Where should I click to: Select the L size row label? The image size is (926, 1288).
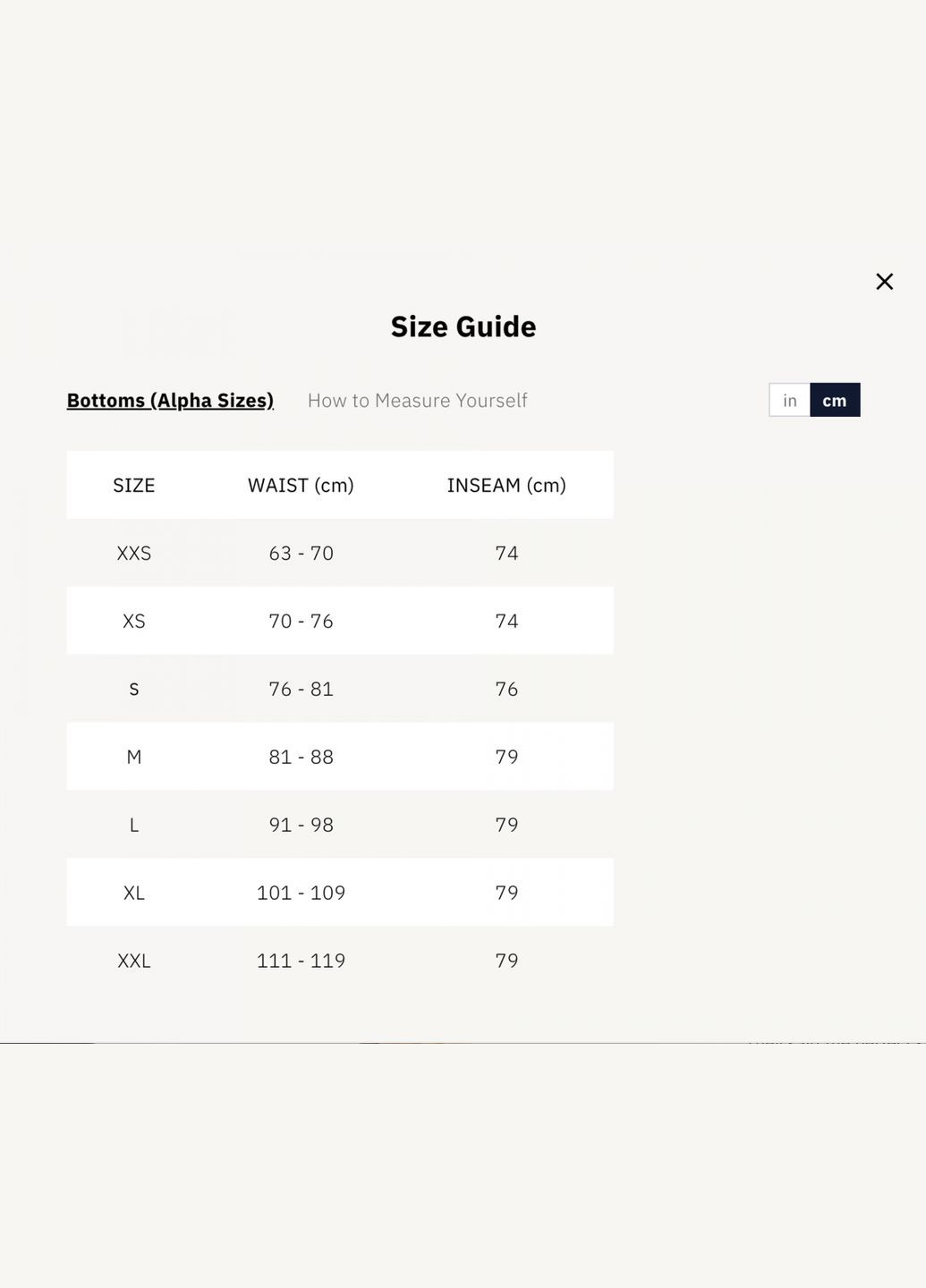[134, 826]
